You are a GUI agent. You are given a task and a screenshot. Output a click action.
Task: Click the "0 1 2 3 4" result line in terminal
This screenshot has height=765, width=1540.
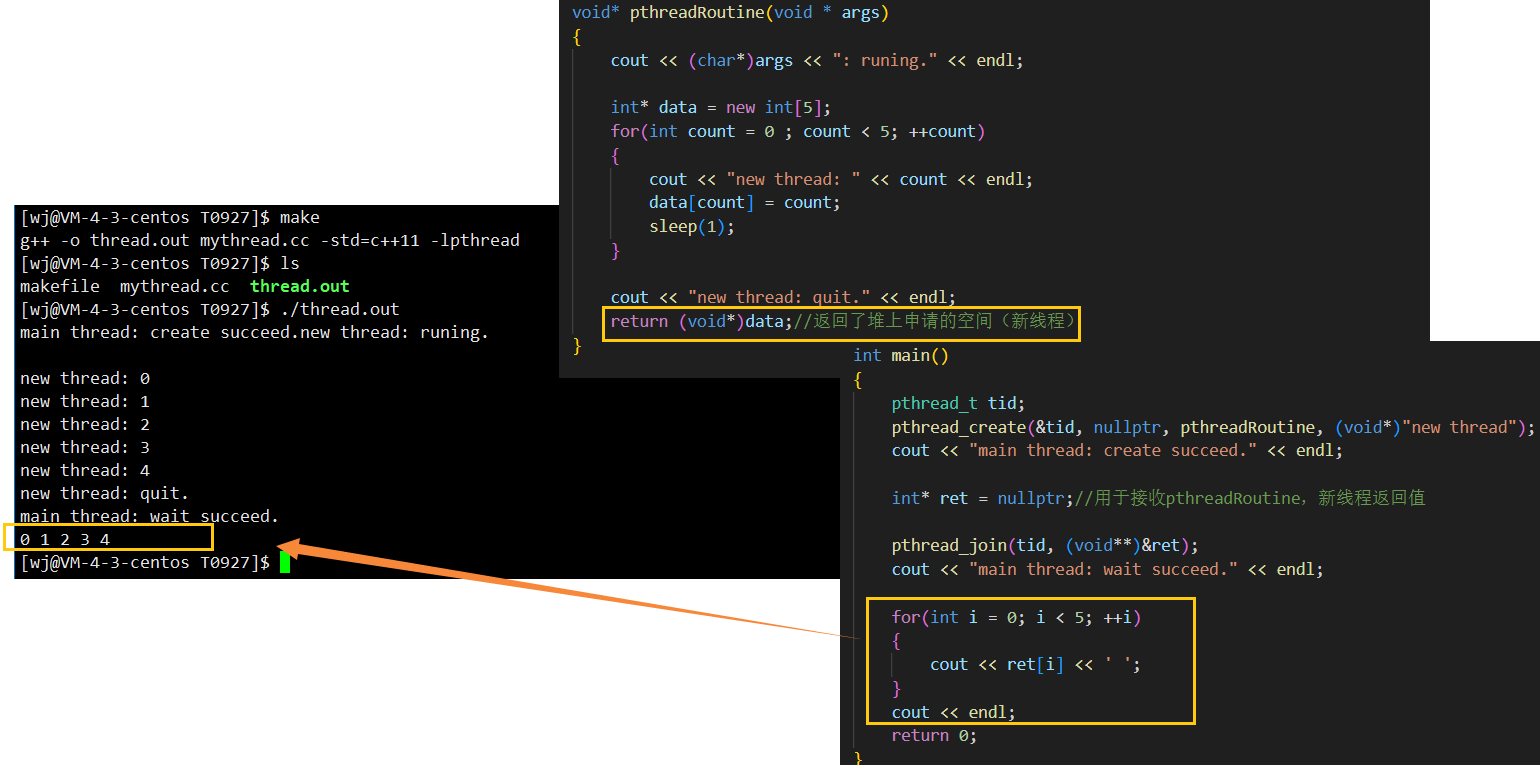click(x=65, y=540)
